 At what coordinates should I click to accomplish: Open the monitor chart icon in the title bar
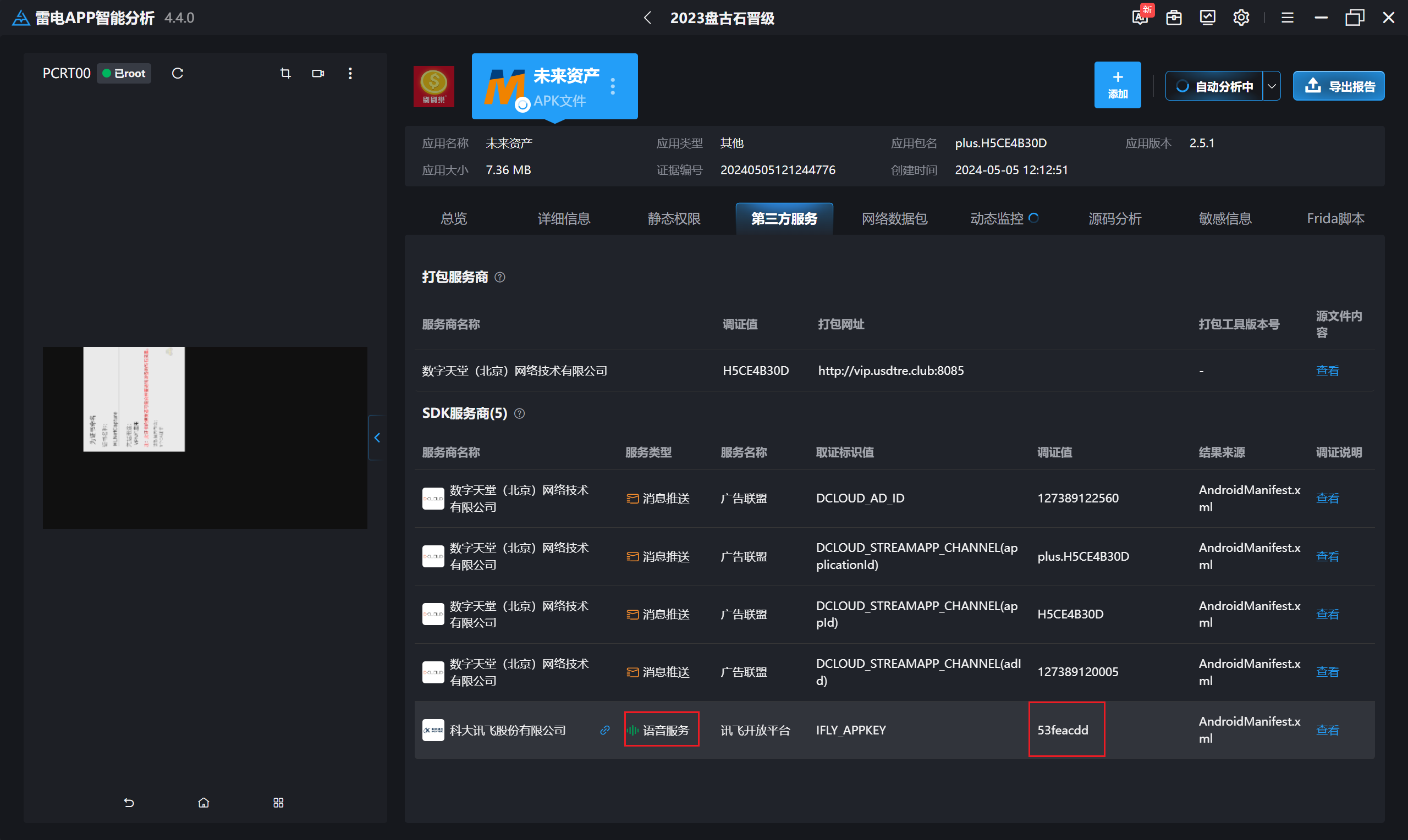(x=1207, y=18)
